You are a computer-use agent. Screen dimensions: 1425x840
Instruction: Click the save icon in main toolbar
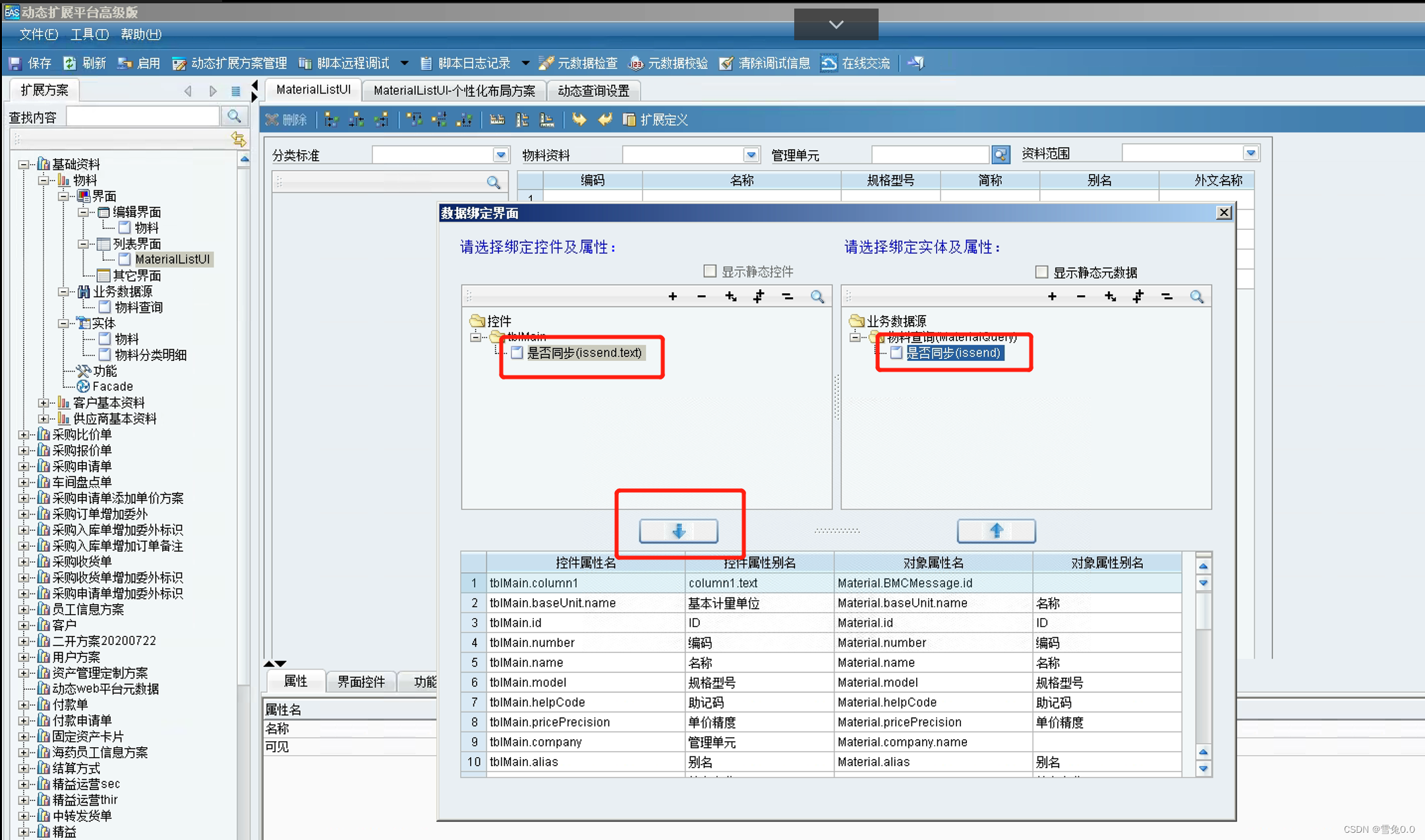tap(15, 63)
